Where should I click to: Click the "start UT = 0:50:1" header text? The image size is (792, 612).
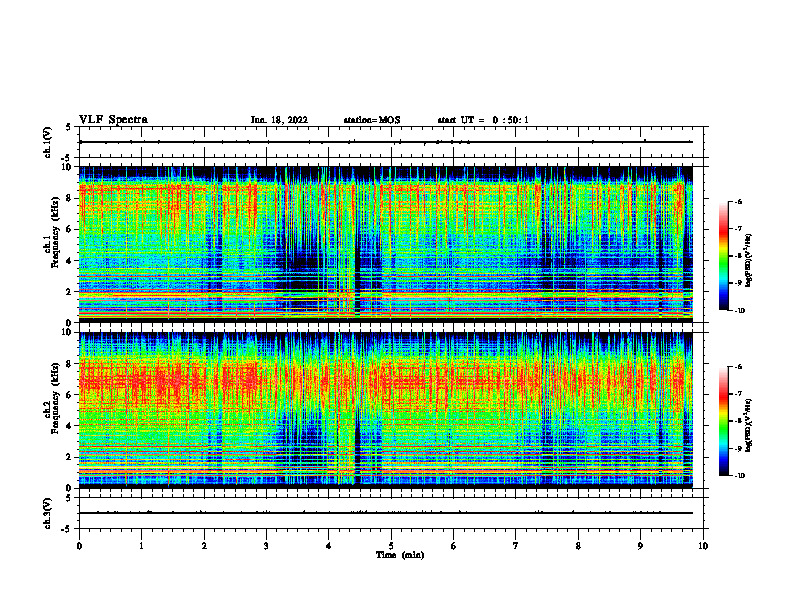pos(483,120)
